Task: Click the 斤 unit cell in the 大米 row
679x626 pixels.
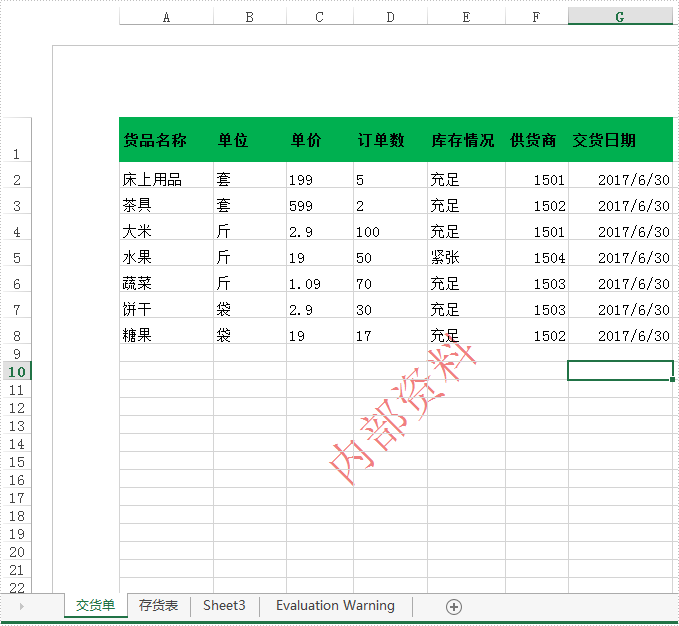Action: pyautogui.click(x=249, y=227)
